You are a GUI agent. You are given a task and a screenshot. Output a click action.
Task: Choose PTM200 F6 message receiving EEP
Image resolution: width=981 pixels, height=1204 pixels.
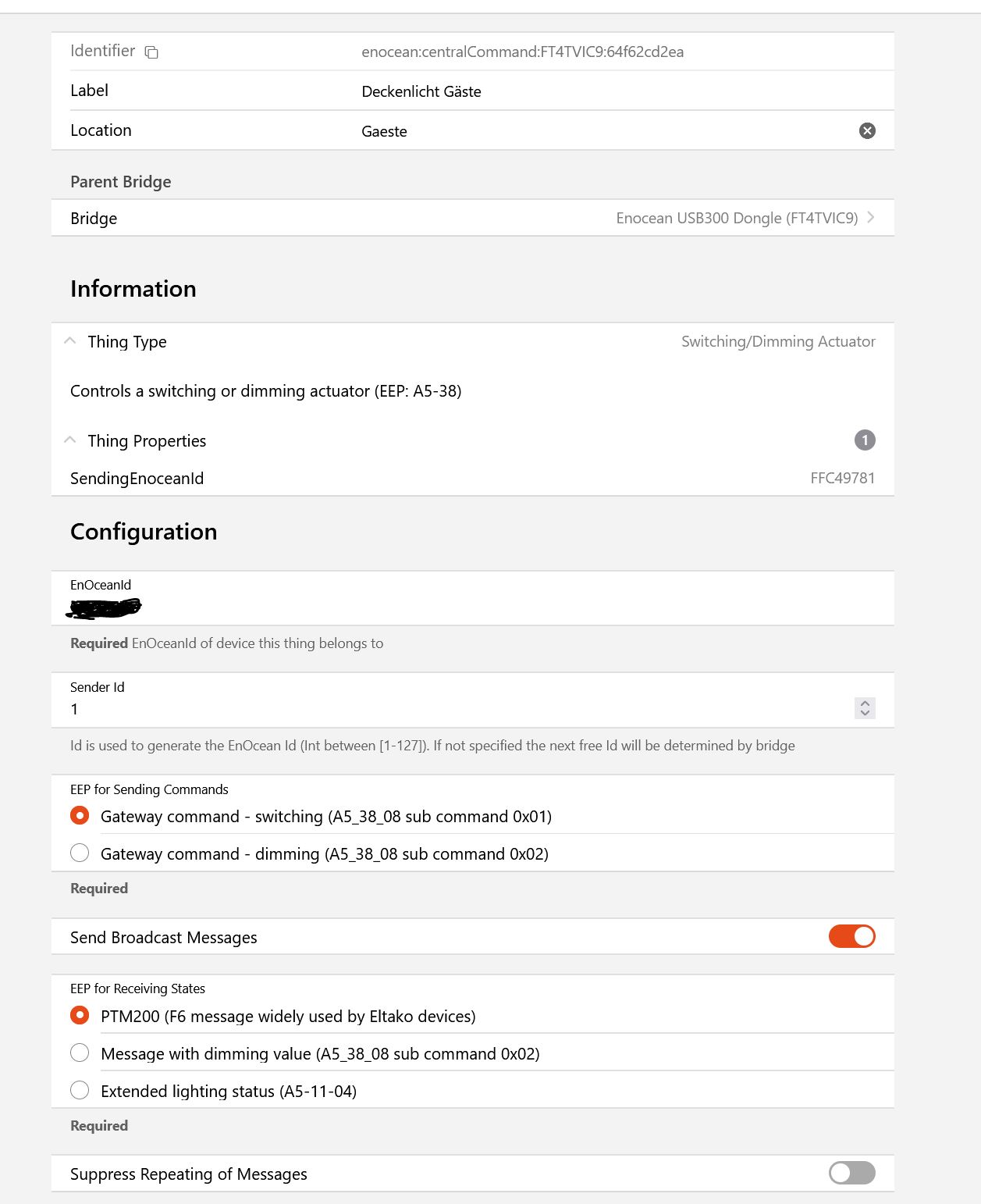(80, 1015)
